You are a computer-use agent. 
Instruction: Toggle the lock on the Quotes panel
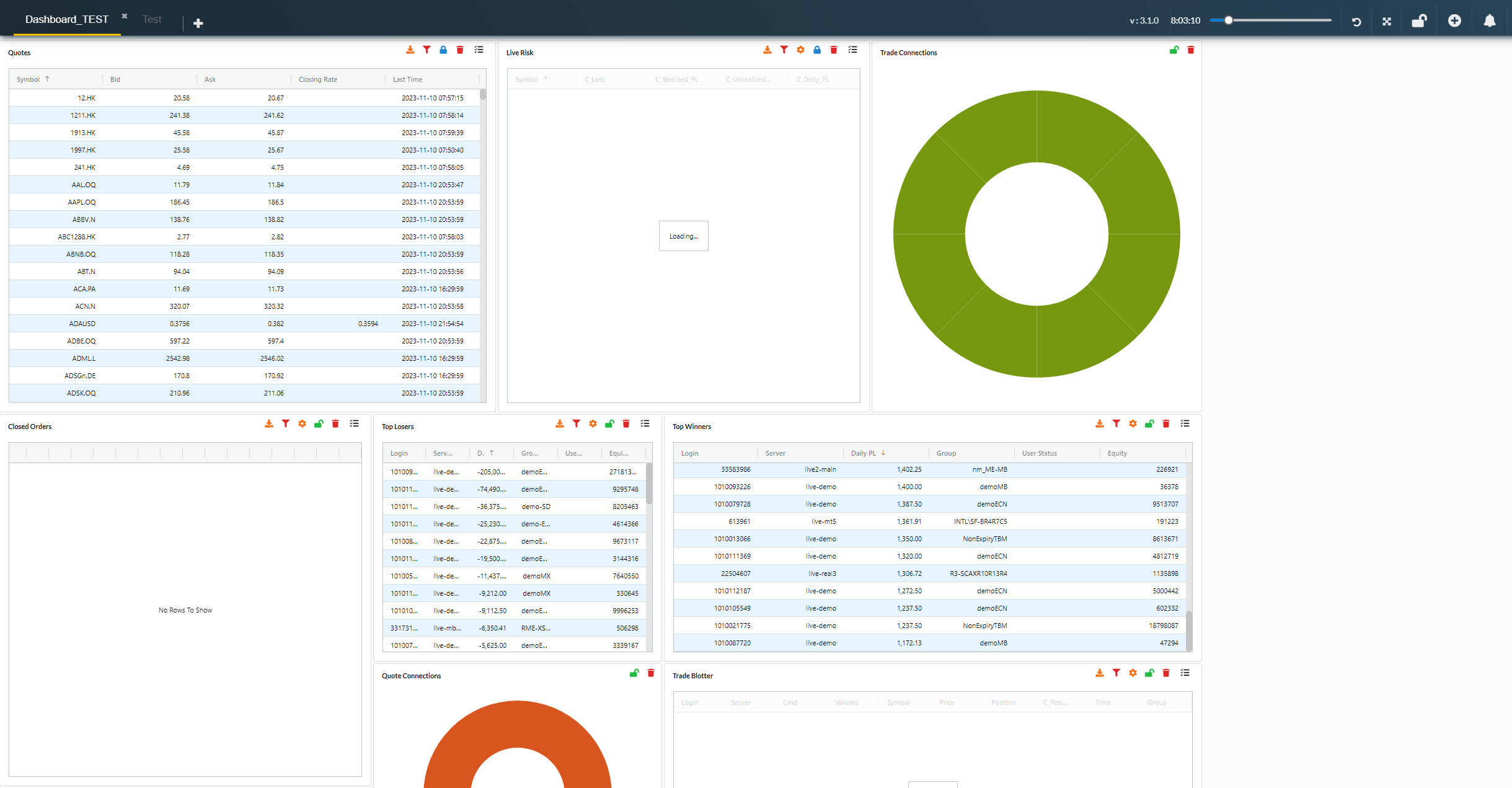coord(443,50)
